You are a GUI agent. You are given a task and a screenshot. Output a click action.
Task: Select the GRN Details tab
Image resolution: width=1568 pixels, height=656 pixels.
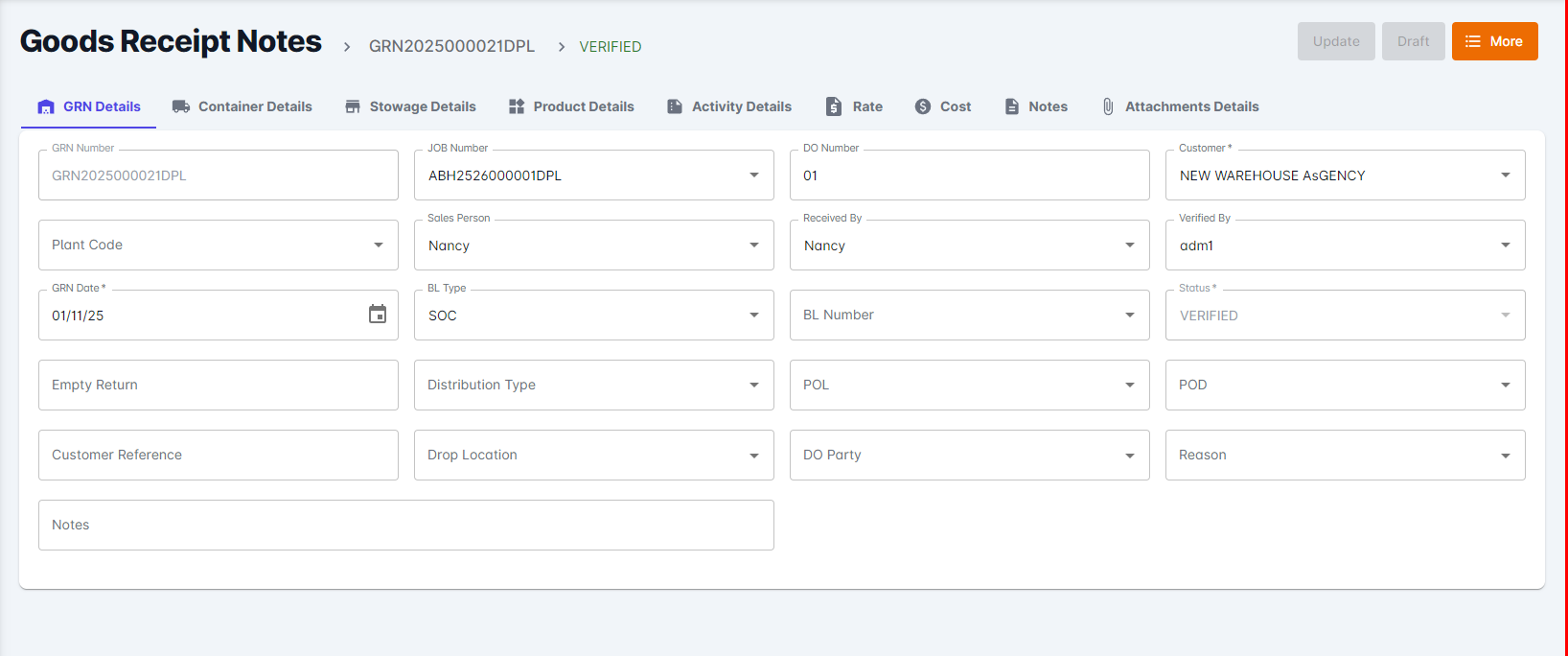tap(89, 106)
